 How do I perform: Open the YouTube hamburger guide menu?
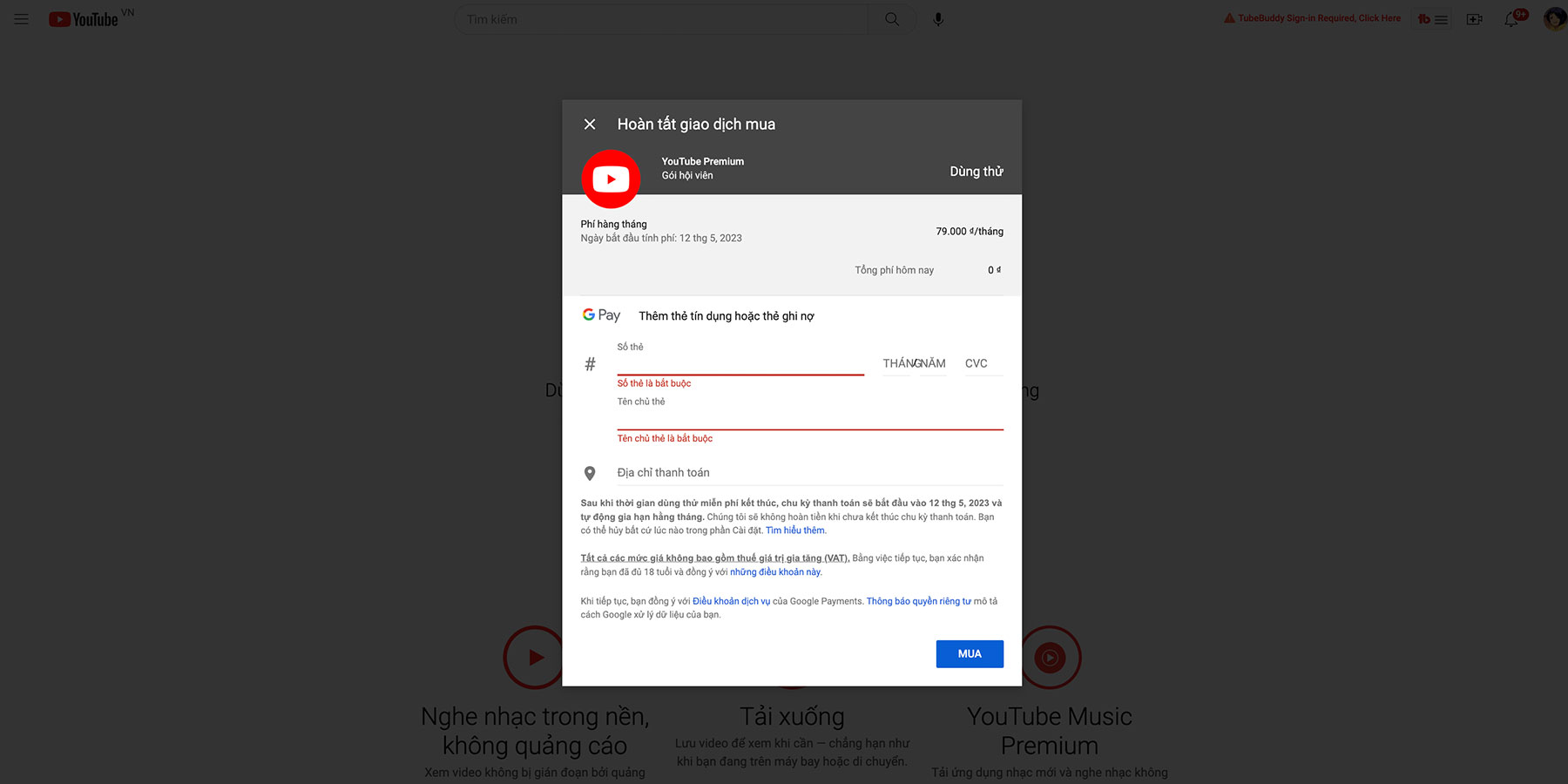click(x=22, y=19)
